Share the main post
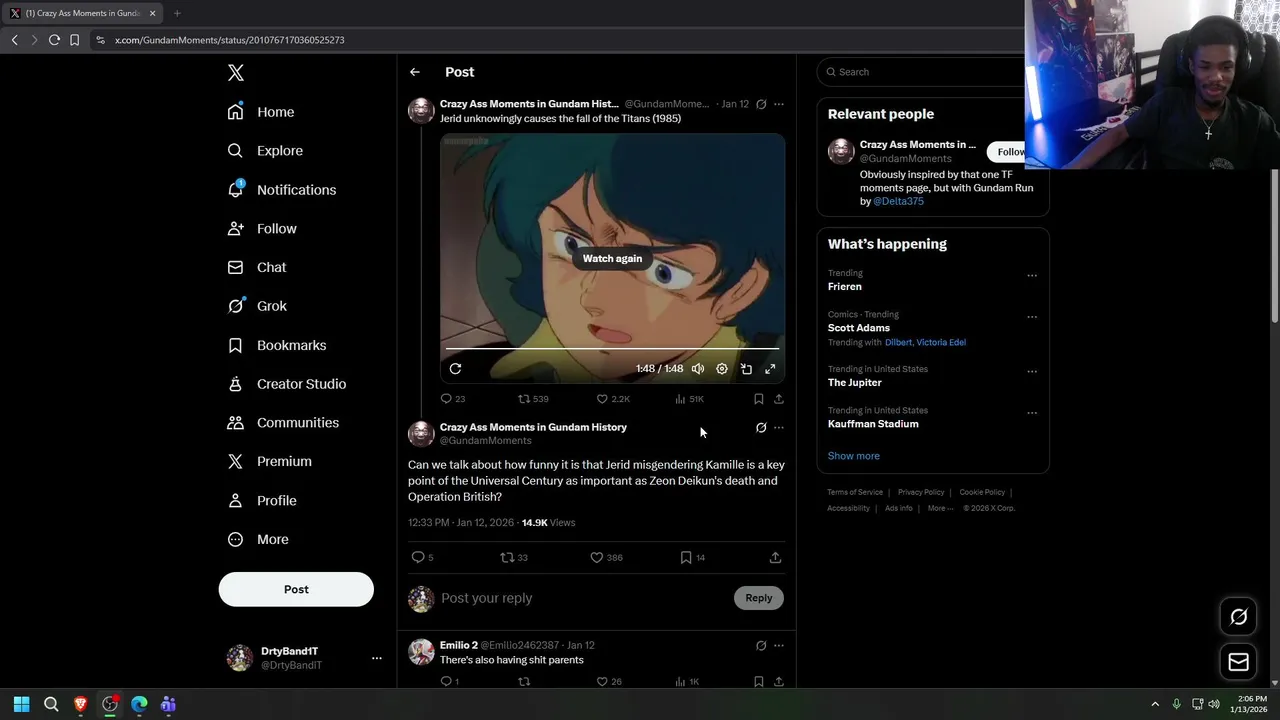 pyautogui.click(x=775, y=557)
